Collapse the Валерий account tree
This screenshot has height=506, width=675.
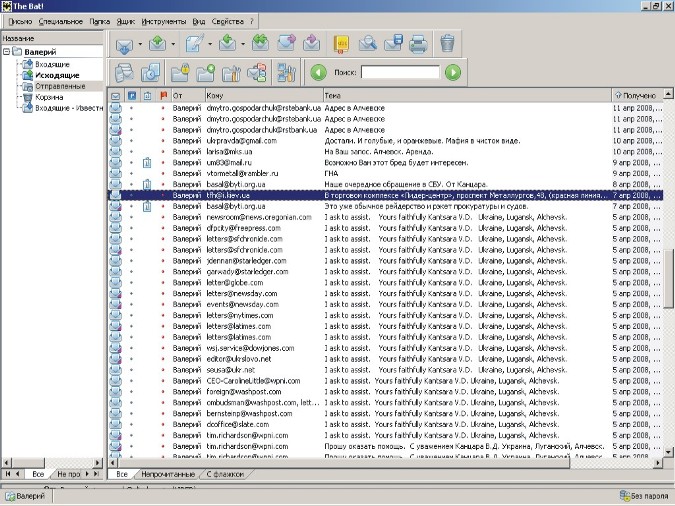[x=6, y=52]
